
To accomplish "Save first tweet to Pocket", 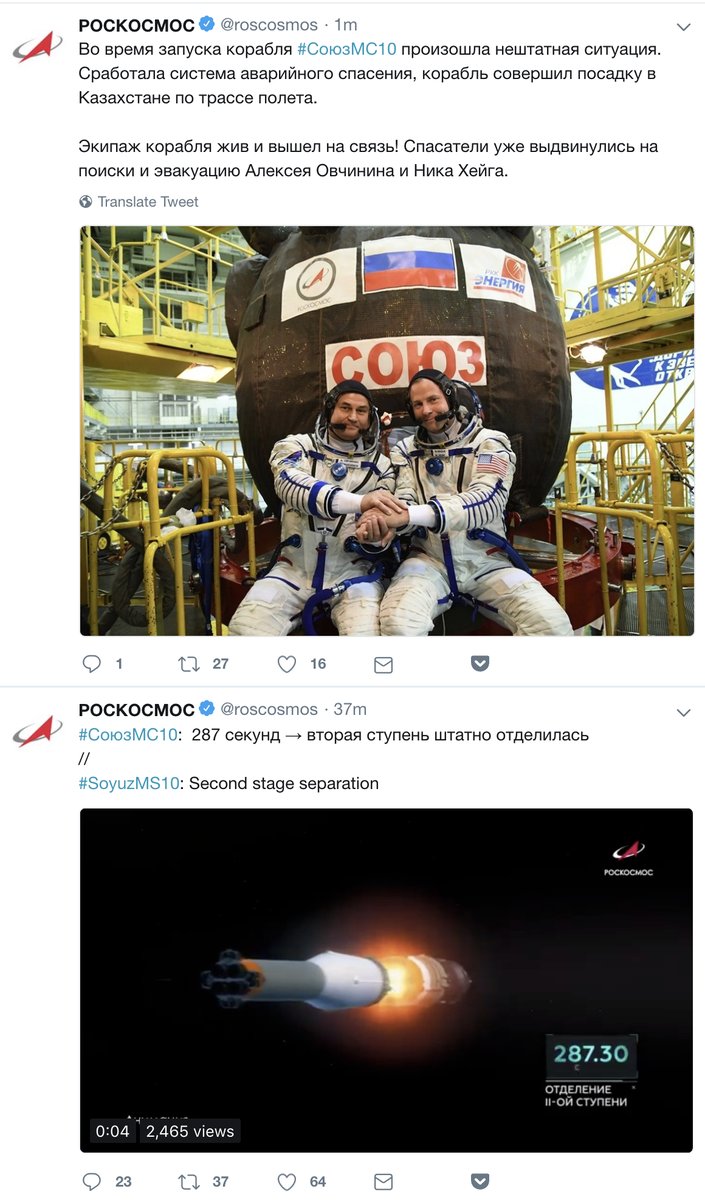I will (480, 664).
